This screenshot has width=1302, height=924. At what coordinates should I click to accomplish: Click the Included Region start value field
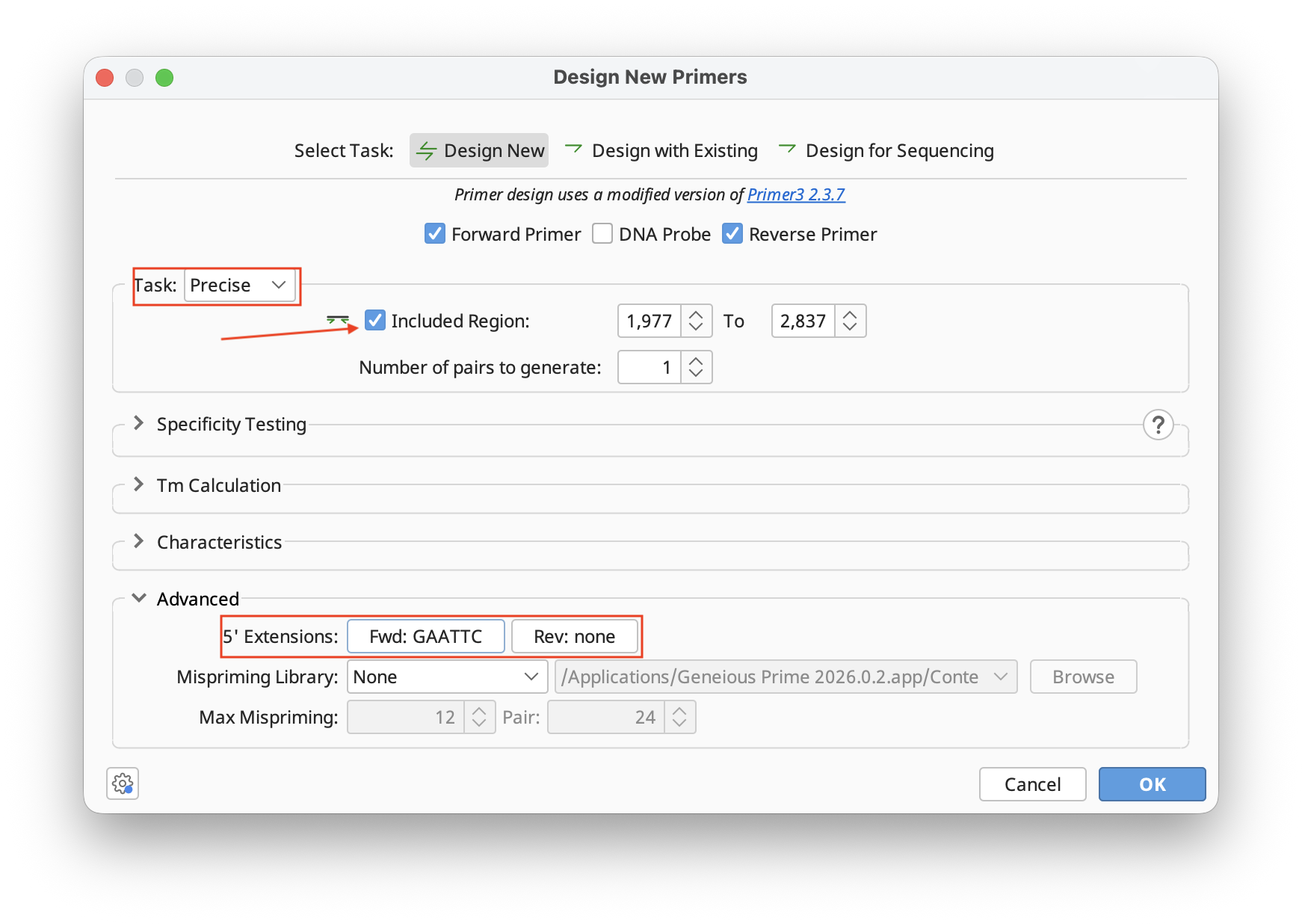click(x=649, y=321)
